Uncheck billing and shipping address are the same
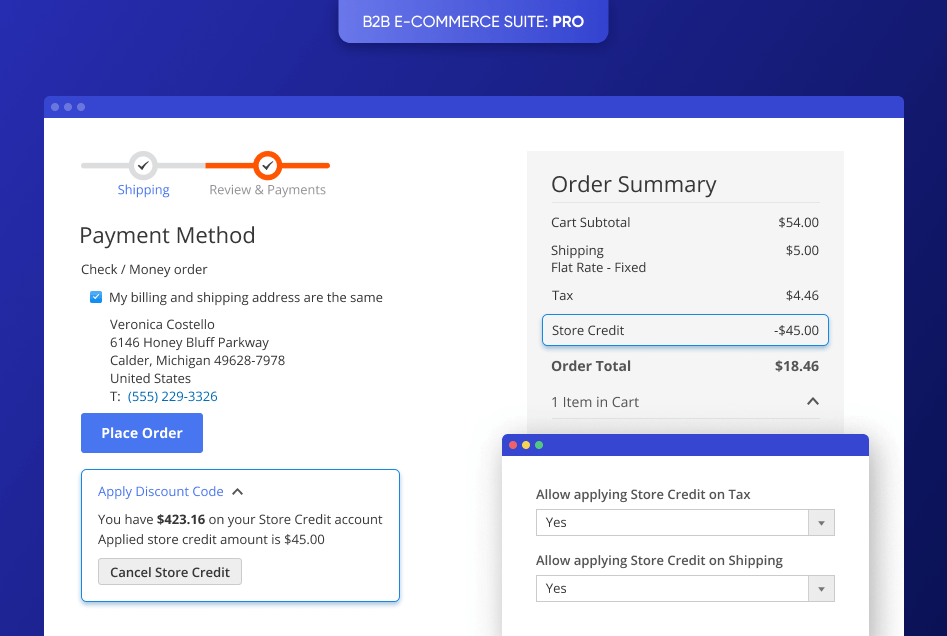Viewport: 947px width, 636px height. pyautogui.click(x=96, y=297)
